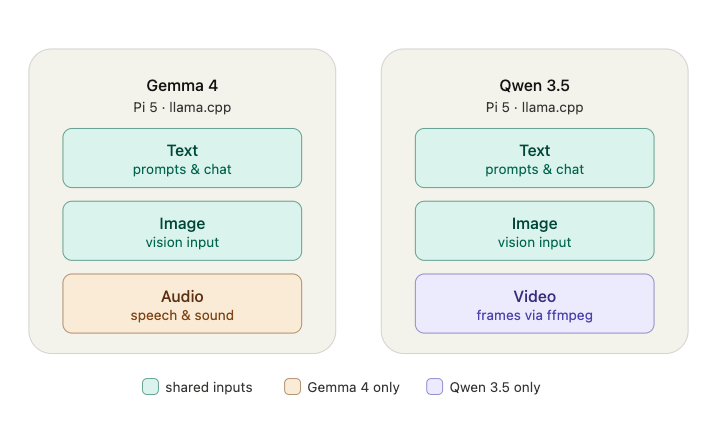Screen dimensions: 720x425
Task: Click the Qwen 3.5 heading
Action: [534, 85]
